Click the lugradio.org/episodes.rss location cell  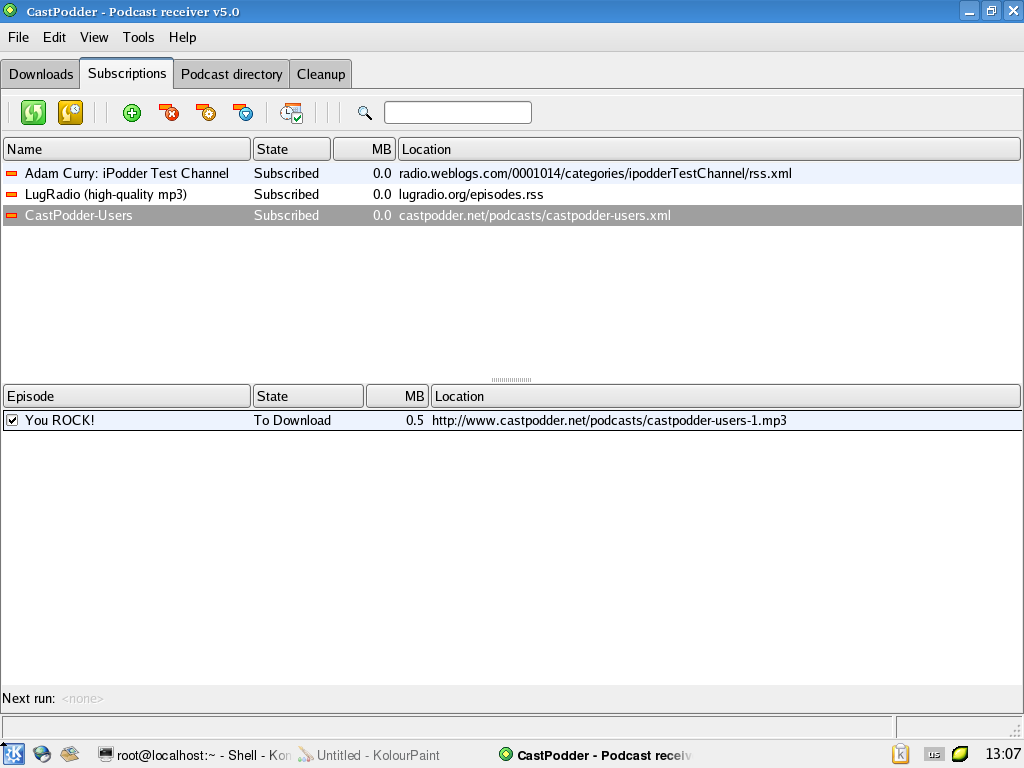(471, 194)
